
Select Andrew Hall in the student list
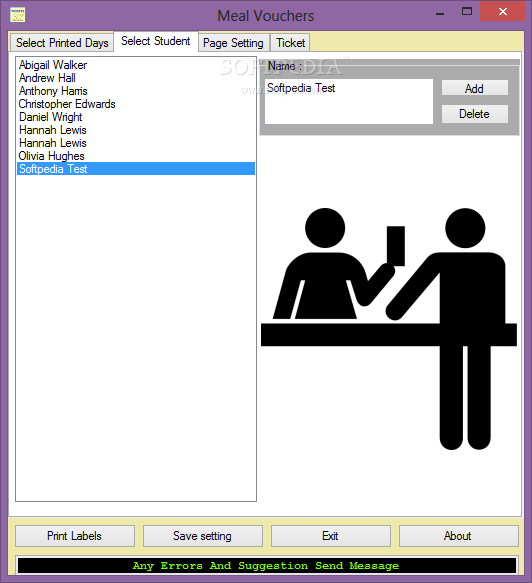(136, 78)
